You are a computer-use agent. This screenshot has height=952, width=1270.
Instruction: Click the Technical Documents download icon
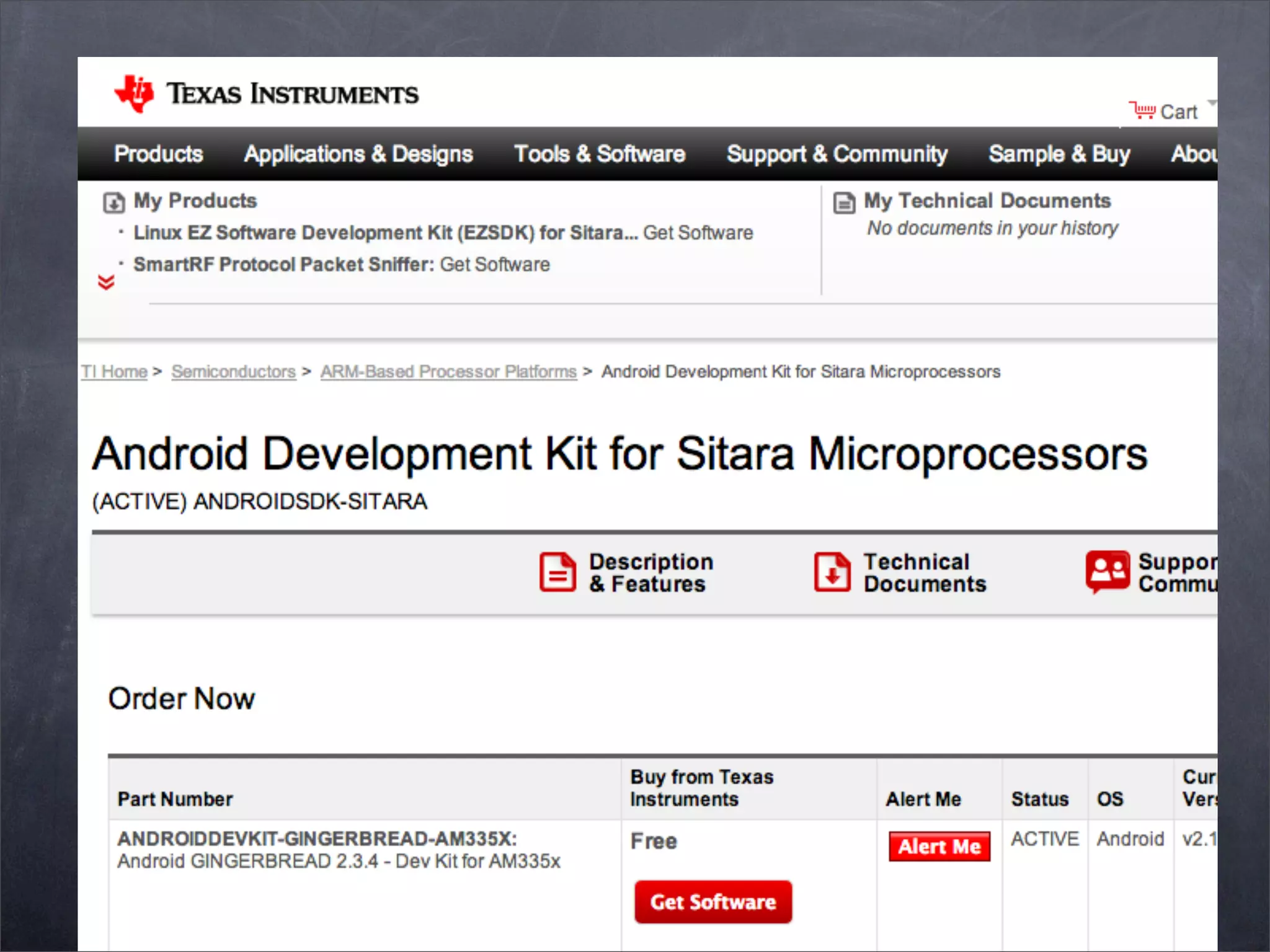(832, 572)
